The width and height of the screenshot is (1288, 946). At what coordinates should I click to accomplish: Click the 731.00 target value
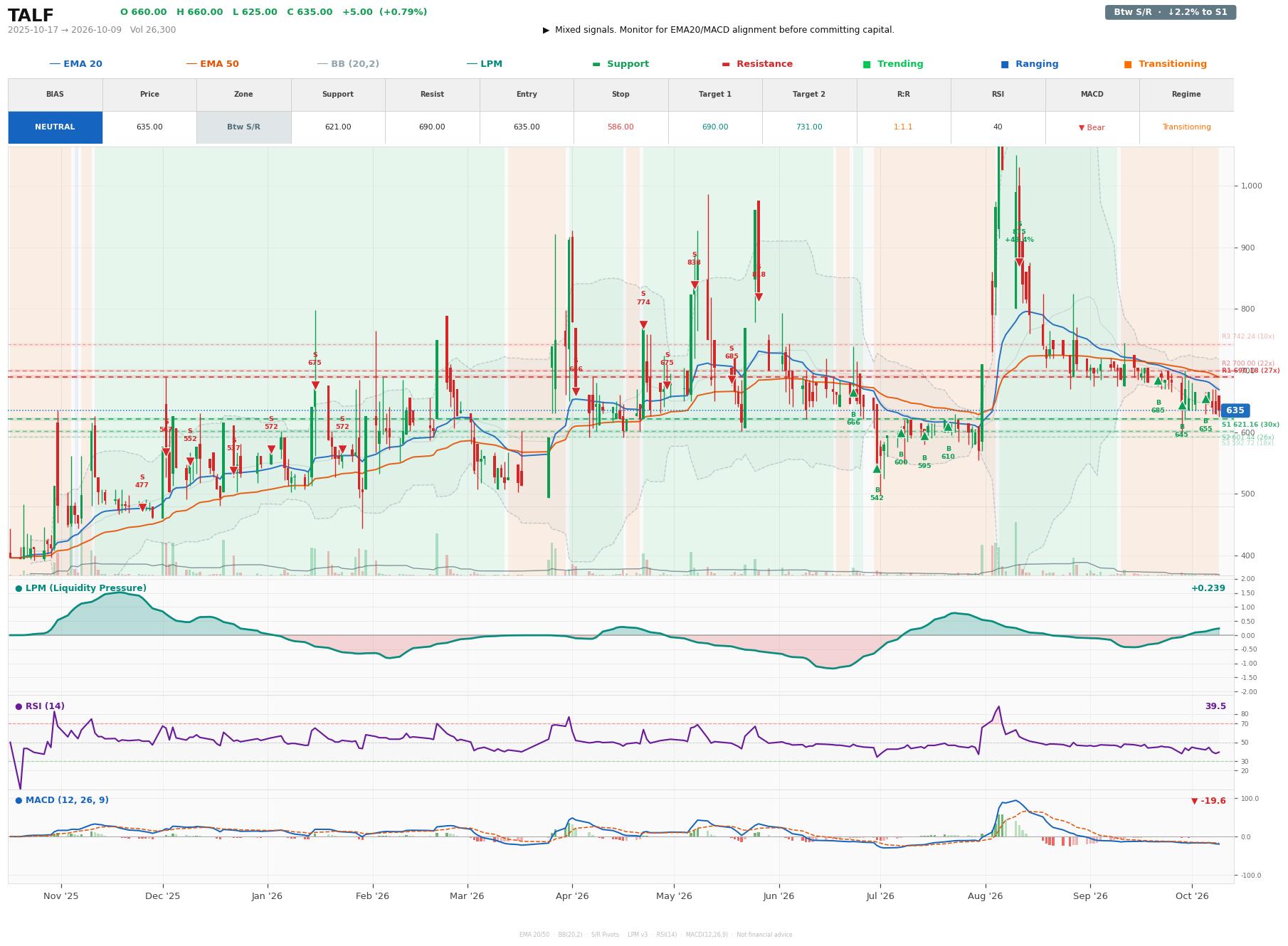pos(809,127)
